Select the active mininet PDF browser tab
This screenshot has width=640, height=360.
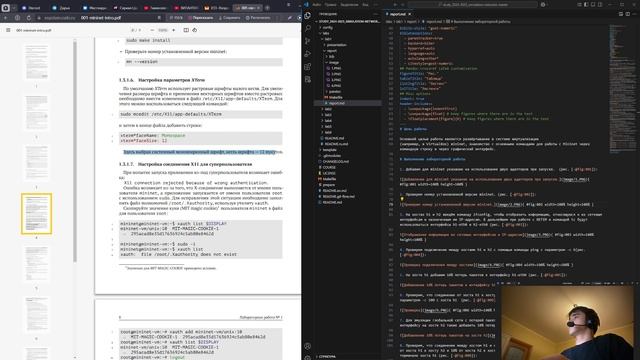[247, 8]
